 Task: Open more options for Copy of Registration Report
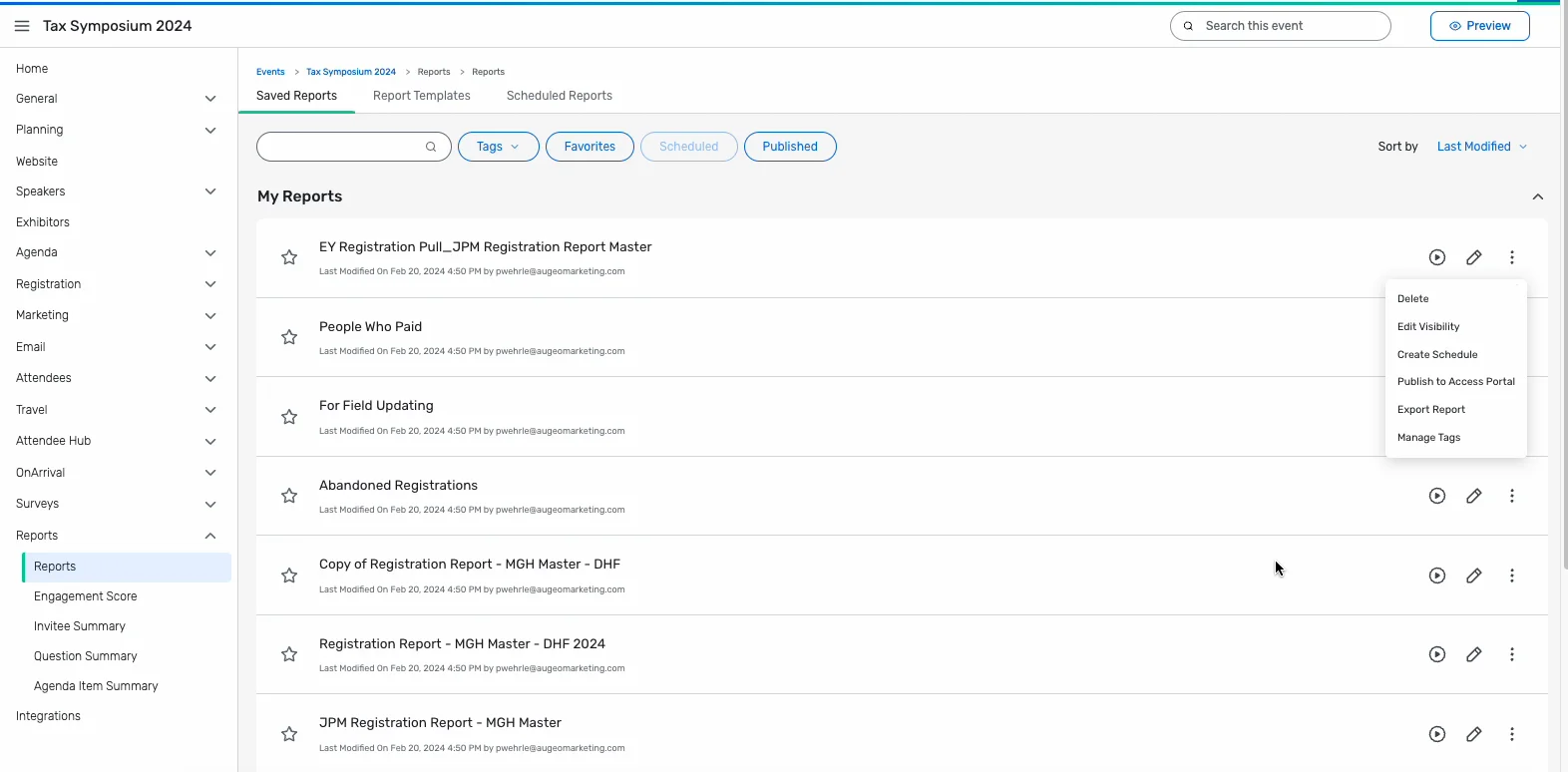(x=1512, y=576)
